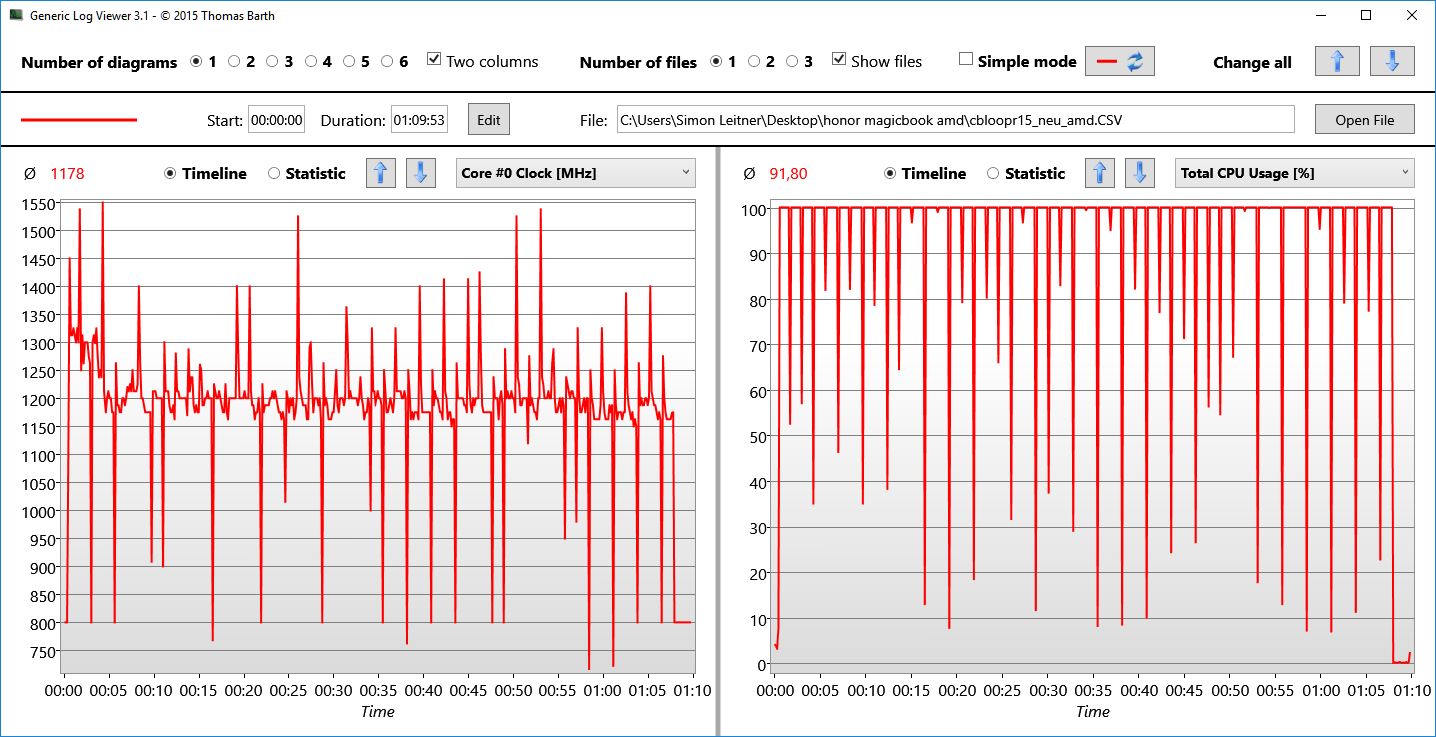Image resolution: width=1436 pixels, height=737 pixels.
Task: Click the Number of diagrams label
Action: point(99,62)
